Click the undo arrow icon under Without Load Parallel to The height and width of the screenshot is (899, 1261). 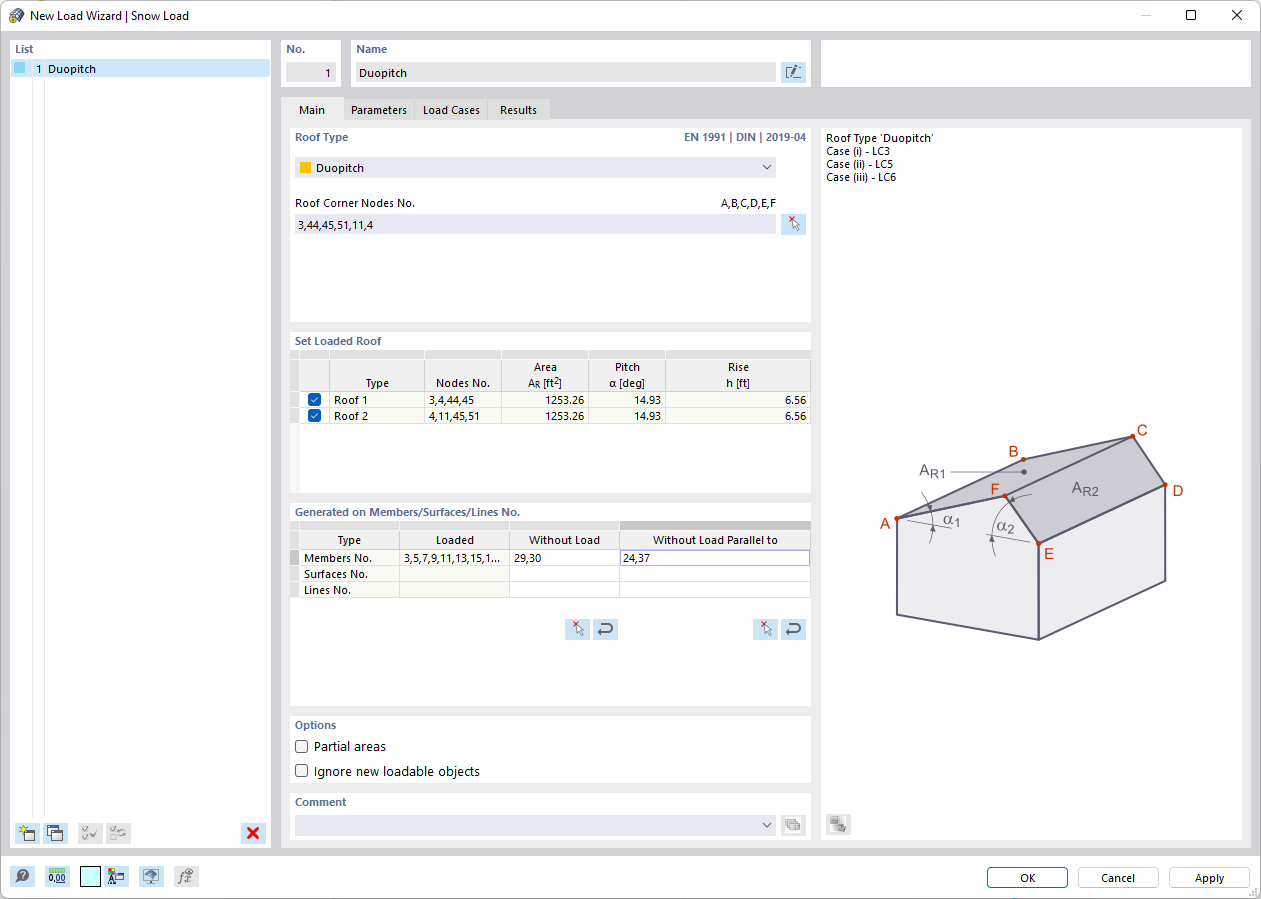793,629
